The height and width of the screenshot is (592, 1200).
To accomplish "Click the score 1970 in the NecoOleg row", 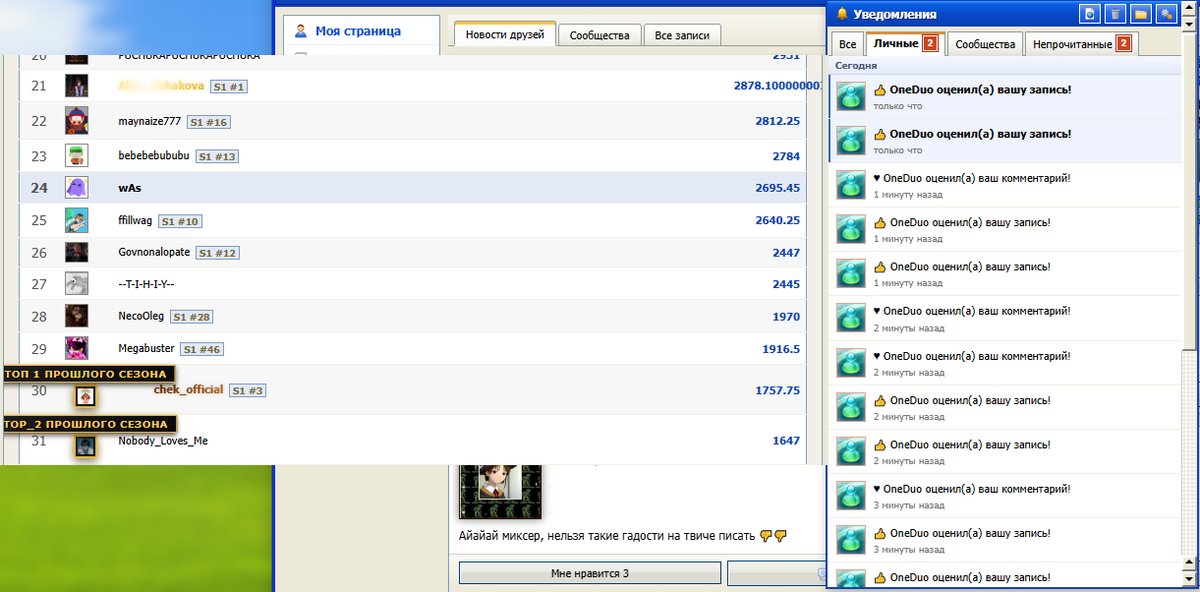I will click(786, 317).
